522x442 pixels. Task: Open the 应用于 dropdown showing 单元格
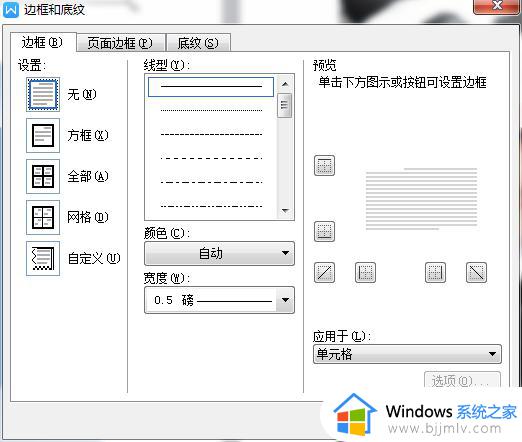pyautogui.click(x=407, y=354)
